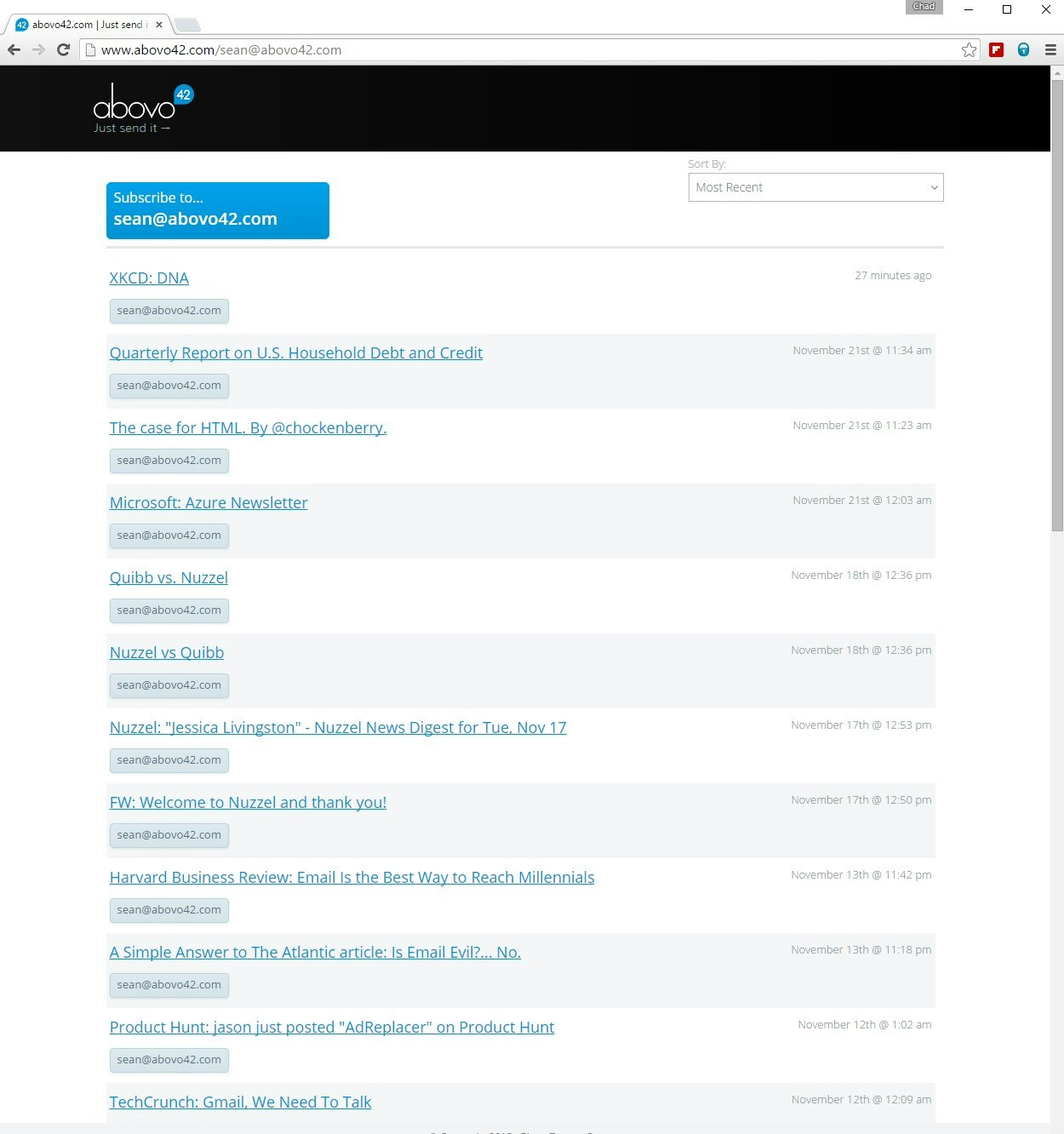Open the XKCD: DNA link
Viewport: 1064px width, 1134px height.
pyautogui.click(x=149, y=278)
